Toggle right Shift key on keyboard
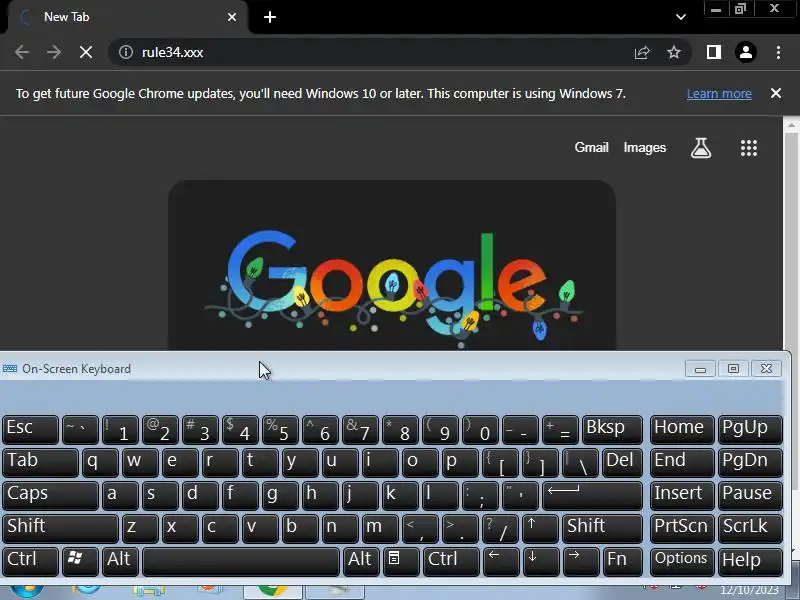800x600 pixels. click(x=602, y=528)
